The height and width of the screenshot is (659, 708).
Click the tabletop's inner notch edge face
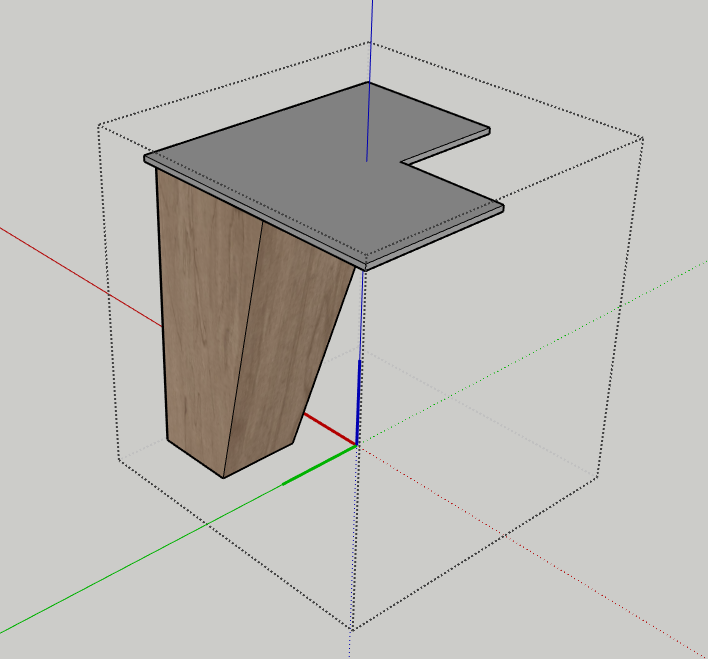[x=446, y=146]
